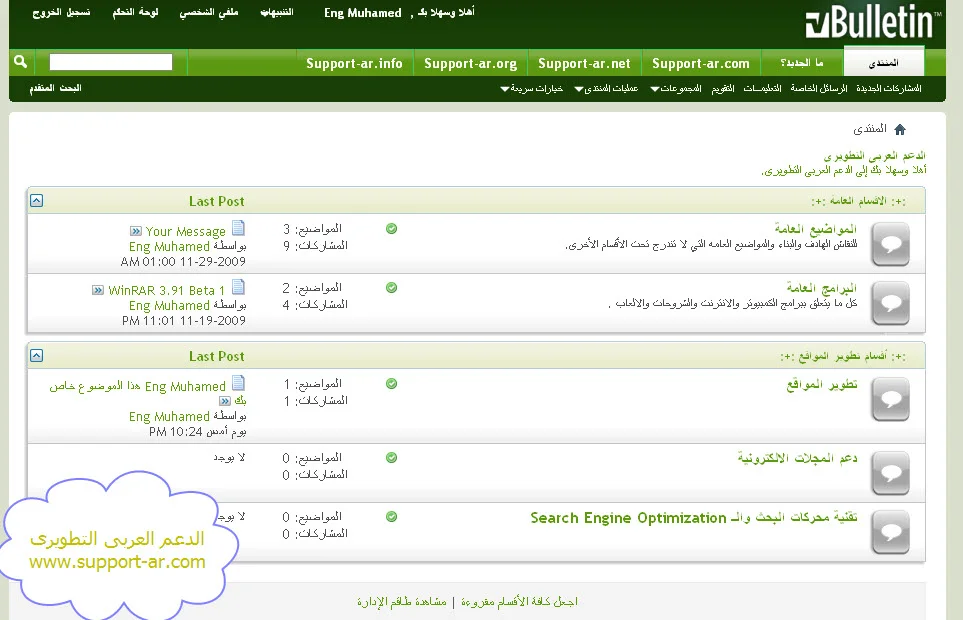The image size is (963, 620).
Task: Click the home icon in breadcrumb
Action: [899, 129]
